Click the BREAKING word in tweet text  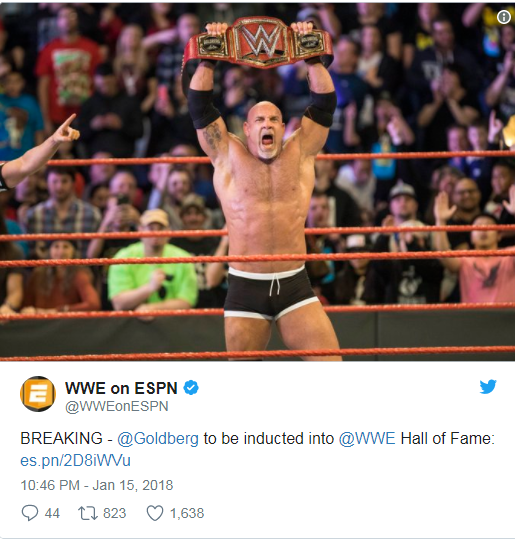tap(62, 439)
